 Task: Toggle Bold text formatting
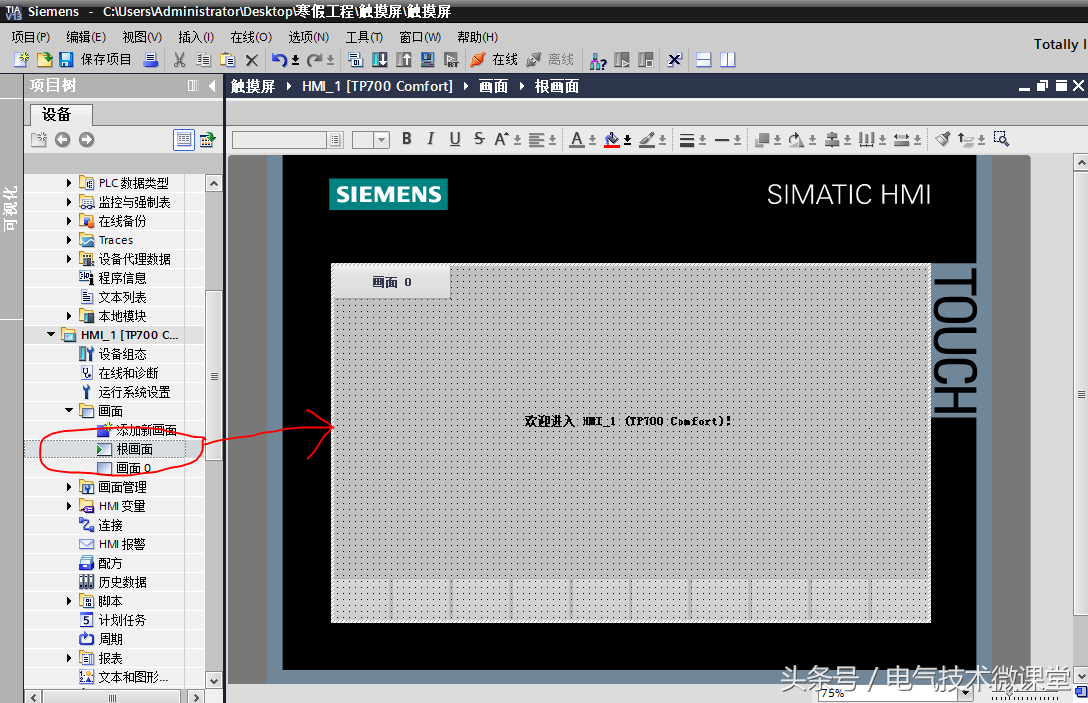pos(407,139)
